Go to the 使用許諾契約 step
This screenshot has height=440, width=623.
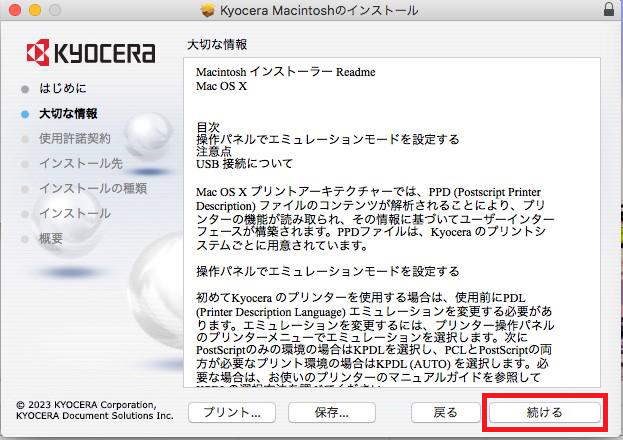tap(74, 138)
